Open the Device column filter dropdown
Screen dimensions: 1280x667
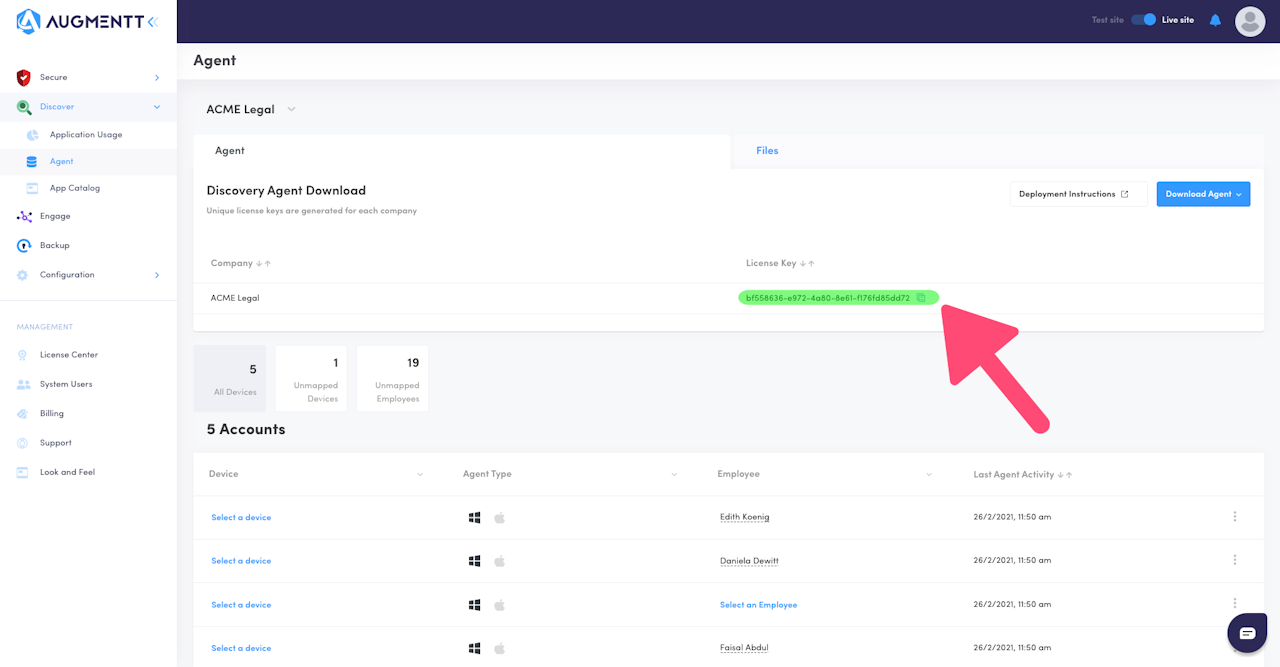(420, 474)
